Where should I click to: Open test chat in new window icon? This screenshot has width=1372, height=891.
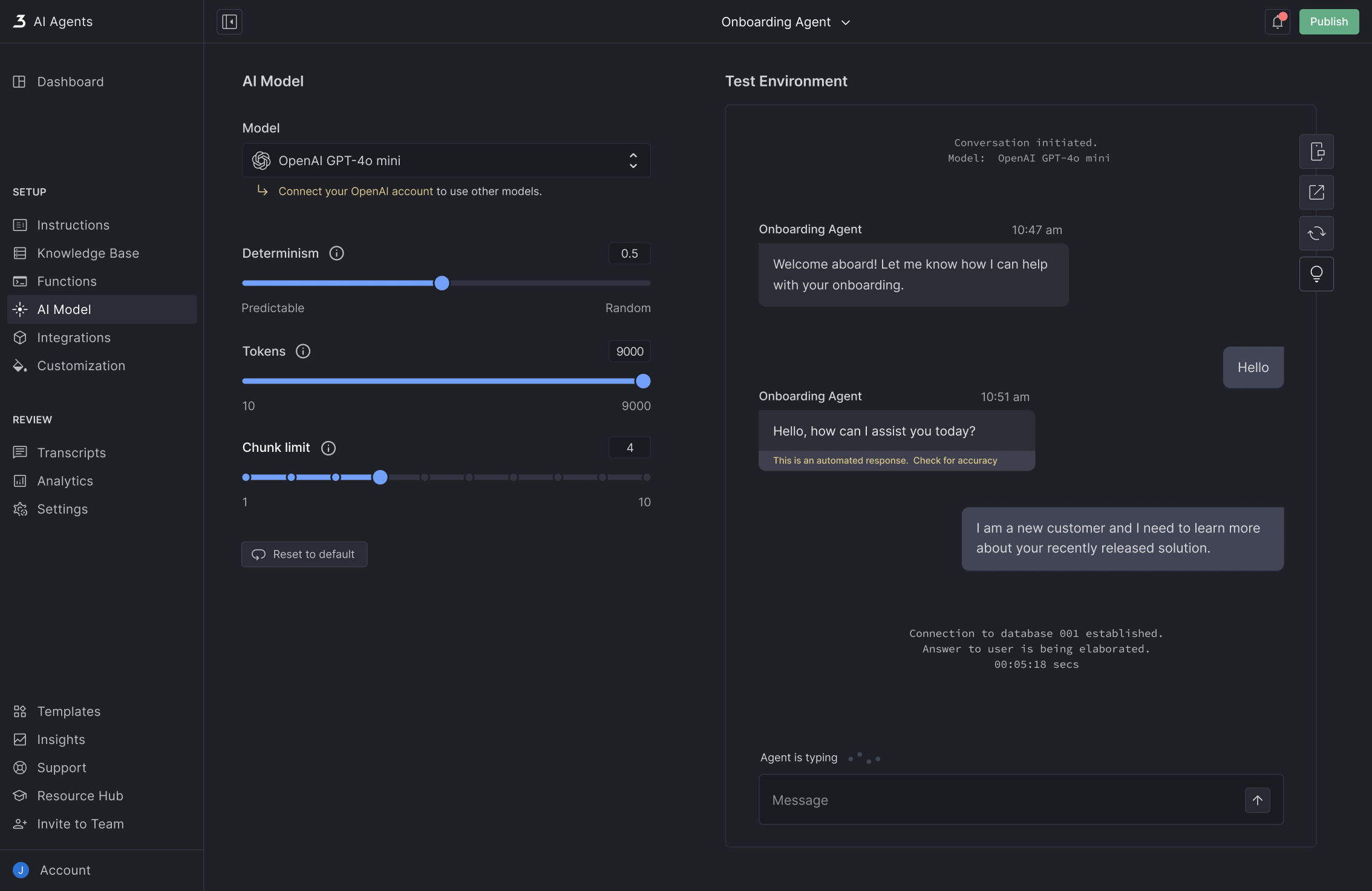pyautogui.click(x=1316, y=192)
